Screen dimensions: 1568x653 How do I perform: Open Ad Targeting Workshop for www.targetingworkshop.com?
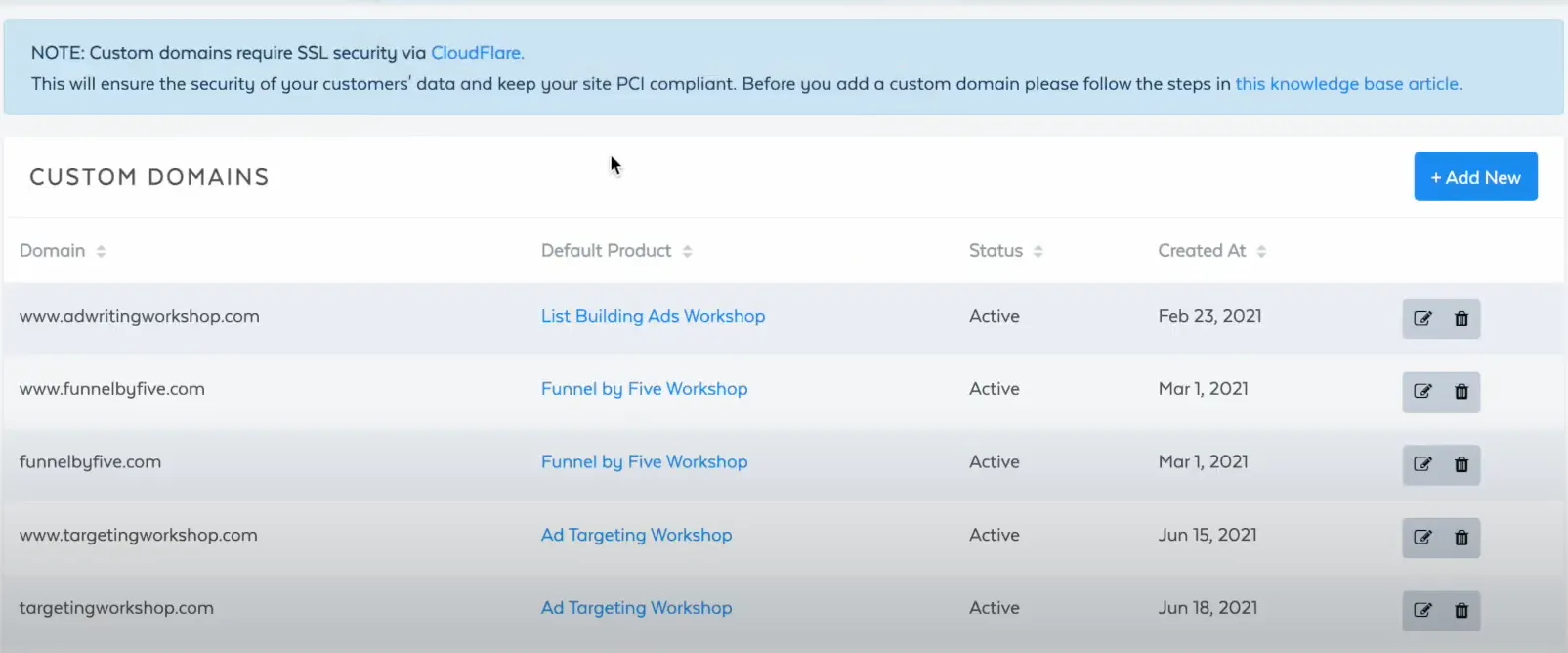(x=636, y=535)
